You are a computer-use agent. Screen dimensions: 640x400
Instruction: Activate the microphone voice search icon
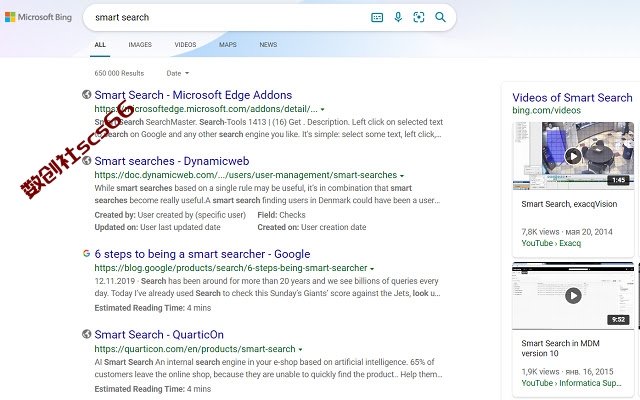click(398, 17)
